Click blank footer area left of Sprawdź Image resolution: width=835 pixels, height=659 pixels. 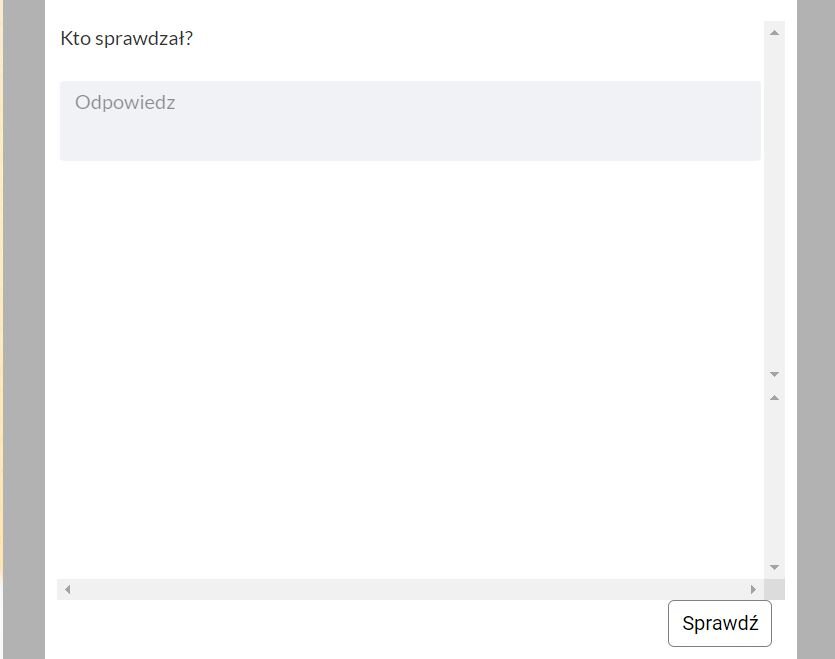(350, 625)
